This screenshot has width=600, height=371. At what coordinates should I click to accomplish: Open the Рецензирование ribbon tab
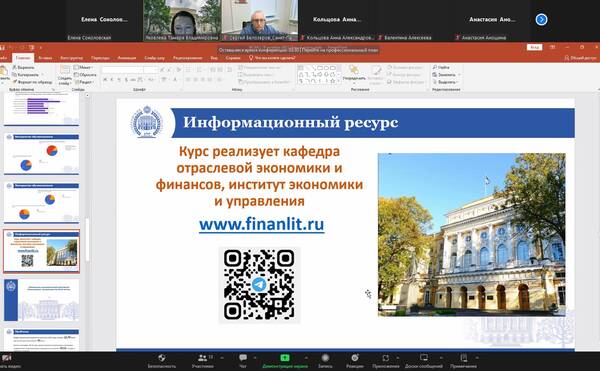click(x=188, y=58)
